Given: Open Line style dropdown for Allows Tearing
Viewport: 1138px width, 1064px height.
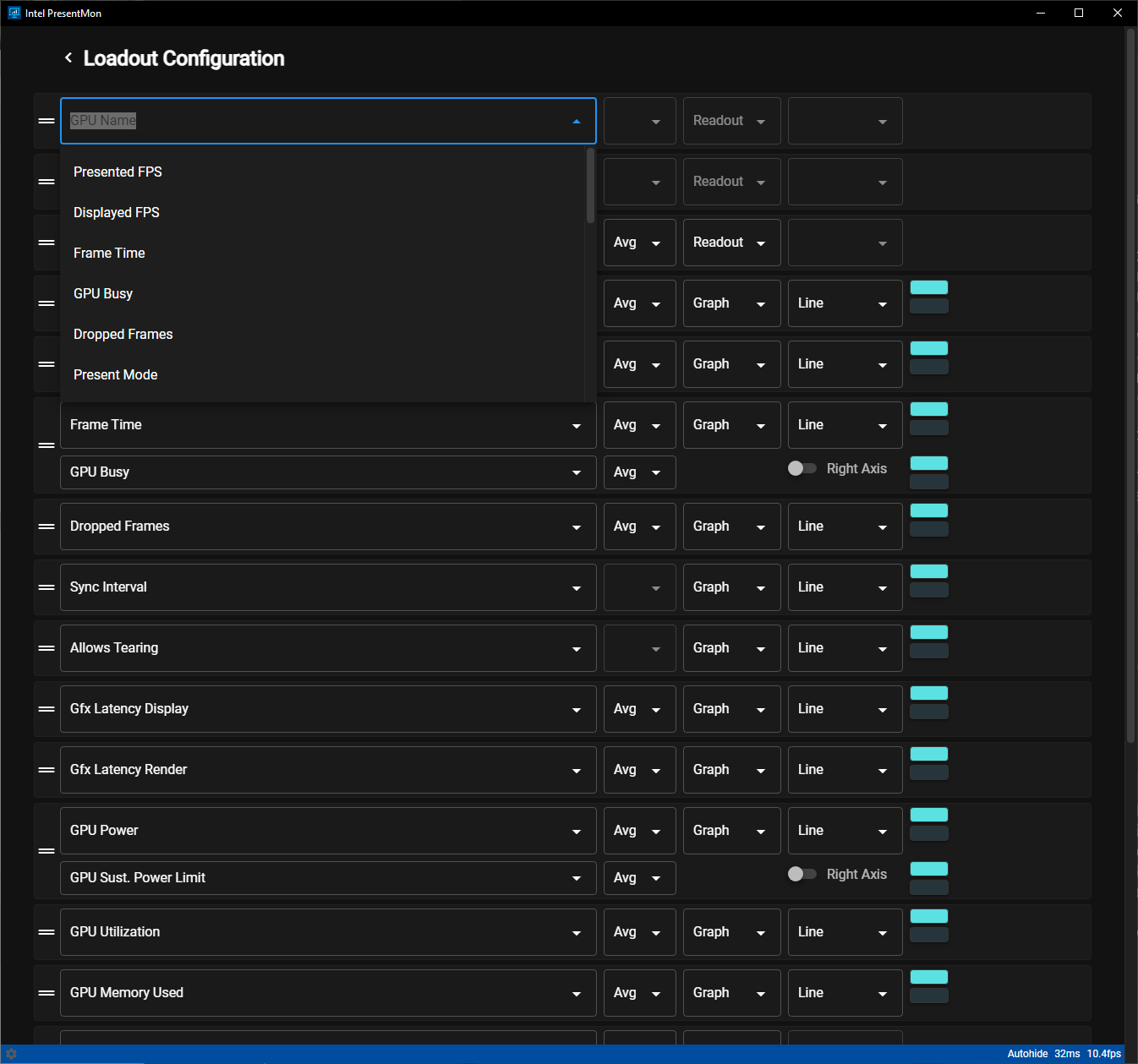Looking at the screenshot, I should pos(845,648).
